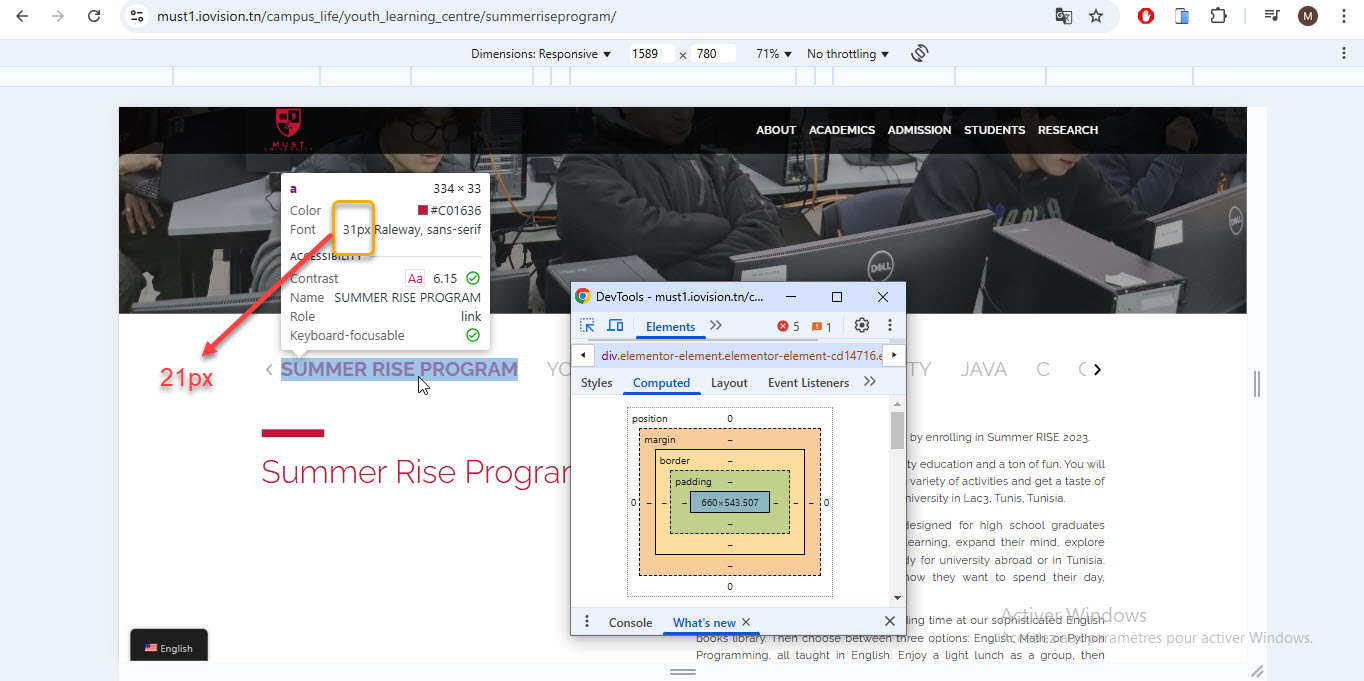Edit the viewport height field 780

click(714, 54)
